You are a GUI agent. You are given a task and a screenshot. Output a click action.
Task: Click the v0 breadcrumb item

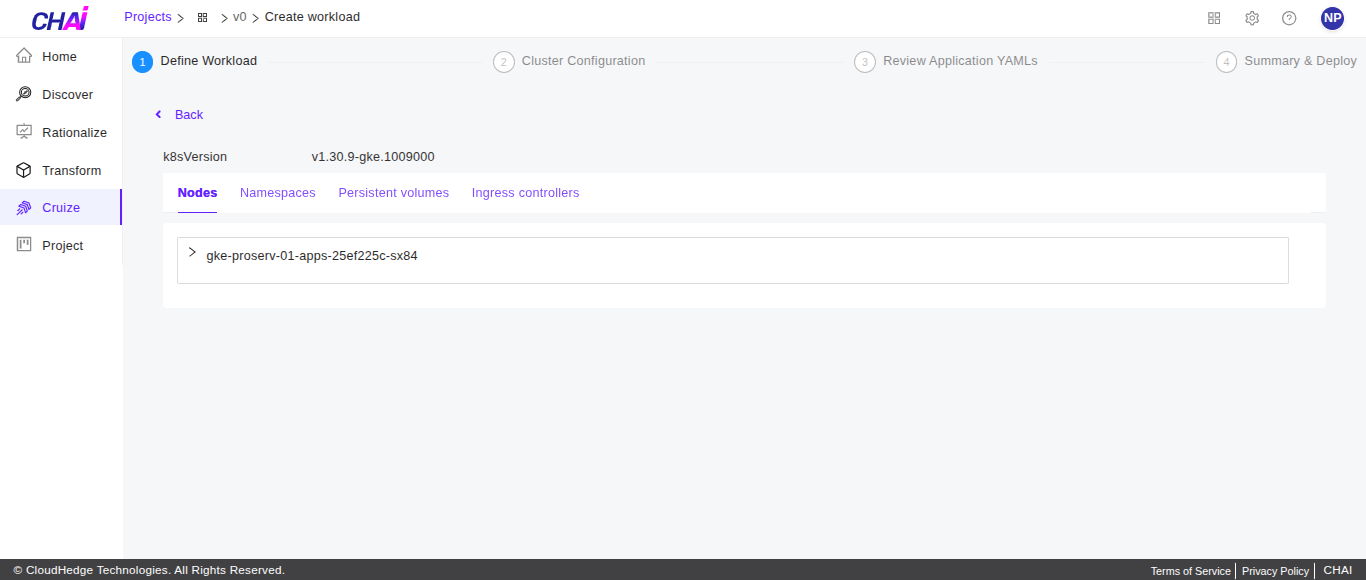239,17
